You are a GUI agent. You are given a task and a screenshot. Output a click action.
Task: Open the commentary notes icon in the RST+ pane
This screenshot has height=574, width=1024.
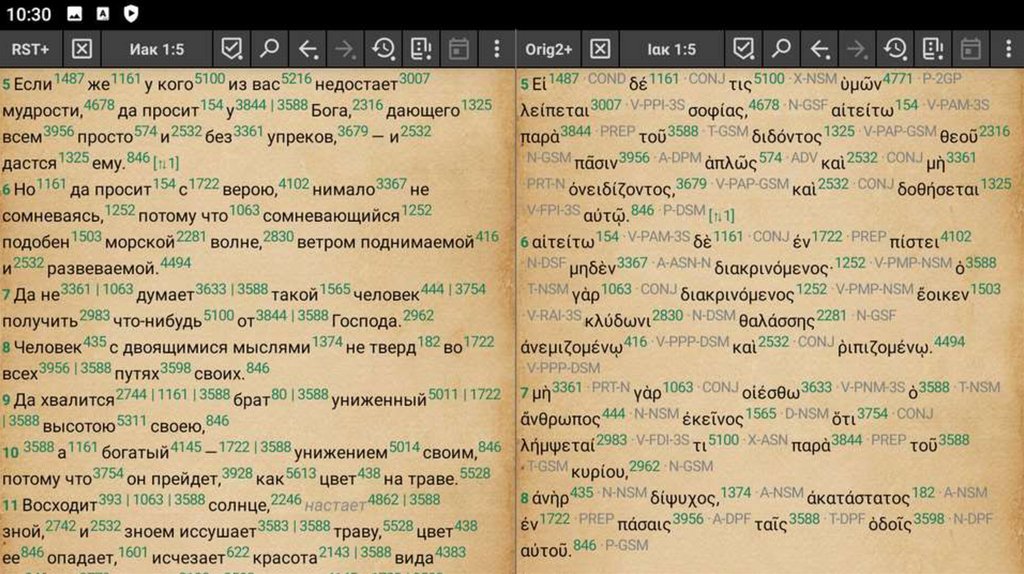[421, 48]
